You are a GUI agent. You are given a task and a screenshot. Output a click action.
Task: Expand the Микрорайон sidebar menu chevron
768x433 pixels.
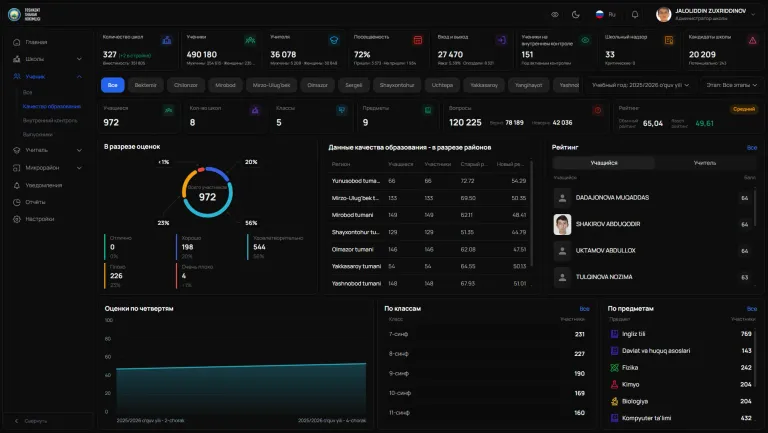click(79, 168)
